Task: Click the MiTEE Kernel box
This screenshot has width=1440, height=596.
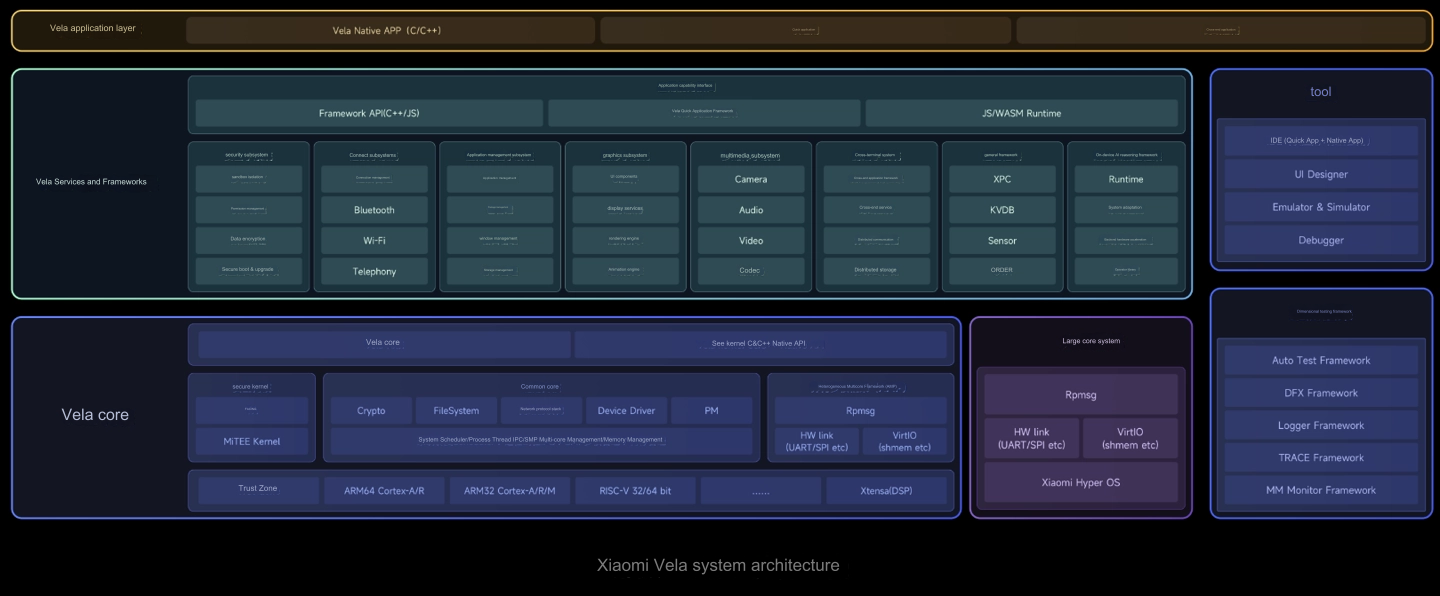Action: [x=252, y=441]
